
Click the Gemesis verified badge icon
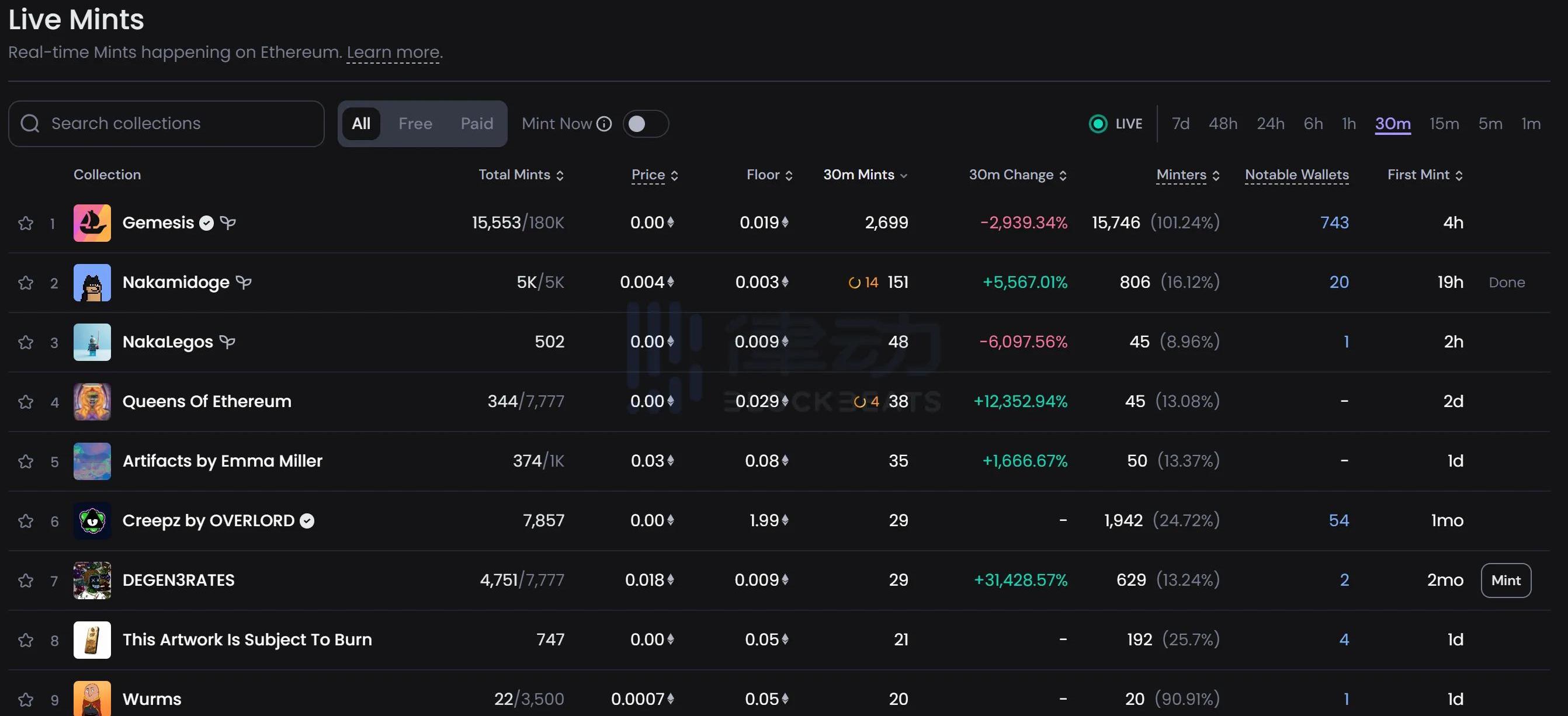click(207, 223)
